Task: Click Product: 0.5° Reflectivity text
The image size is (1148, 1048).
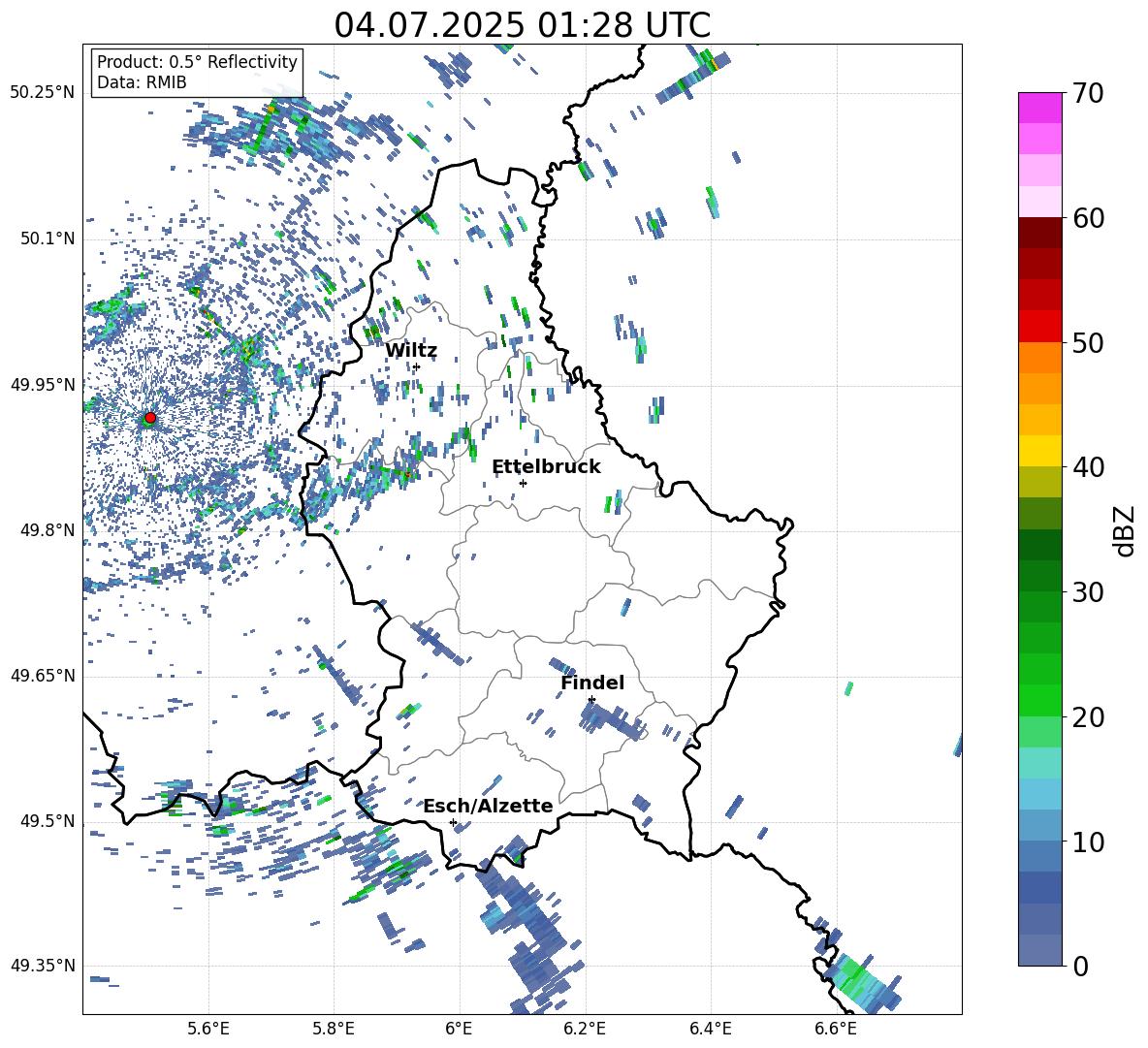Action: [x=197, y=62]
